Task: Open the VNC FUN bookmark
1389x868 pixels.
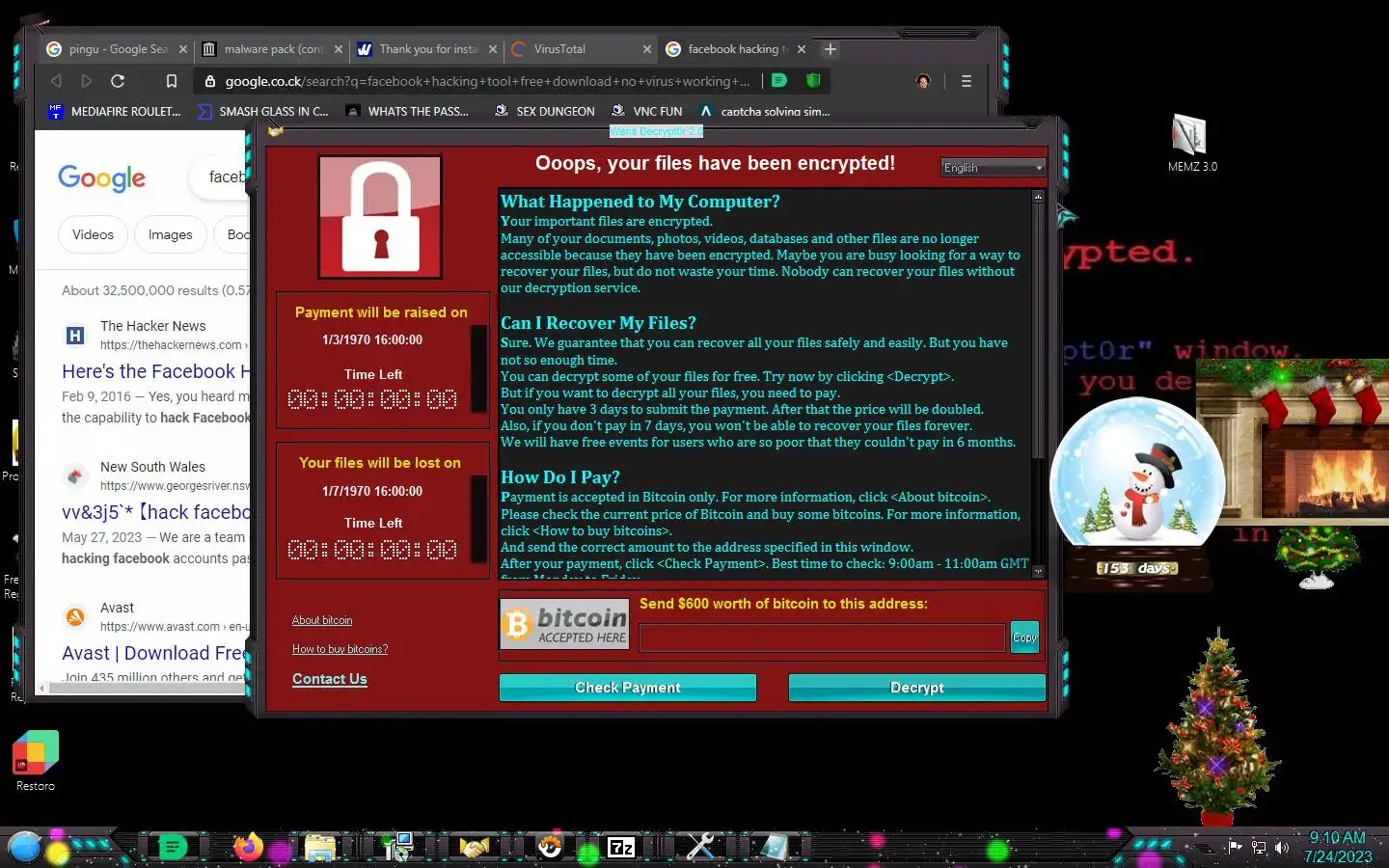Action: (x=646, y=112)
